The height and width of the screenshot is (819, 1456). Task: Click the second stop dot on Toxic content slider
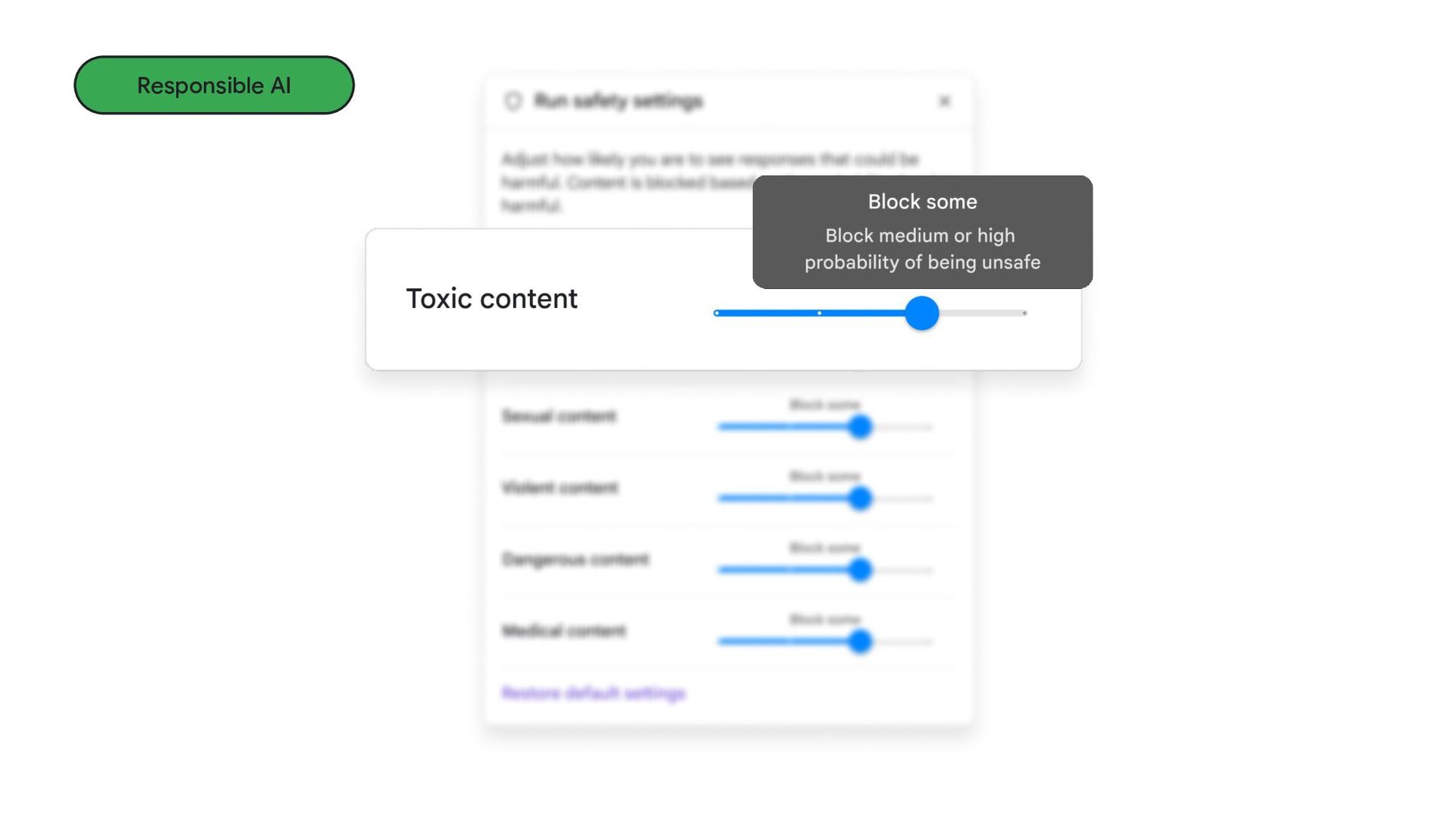[819, 313]
